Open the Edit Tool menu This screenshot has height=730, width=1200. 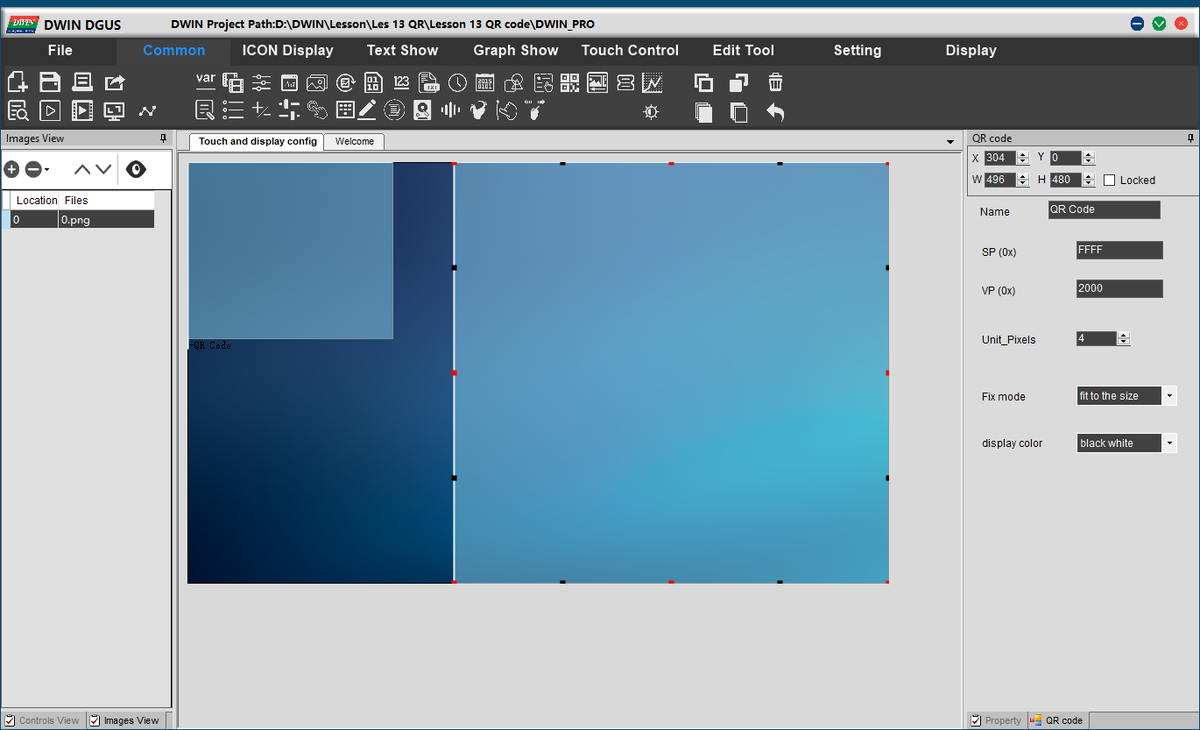(x=743, y=50)
